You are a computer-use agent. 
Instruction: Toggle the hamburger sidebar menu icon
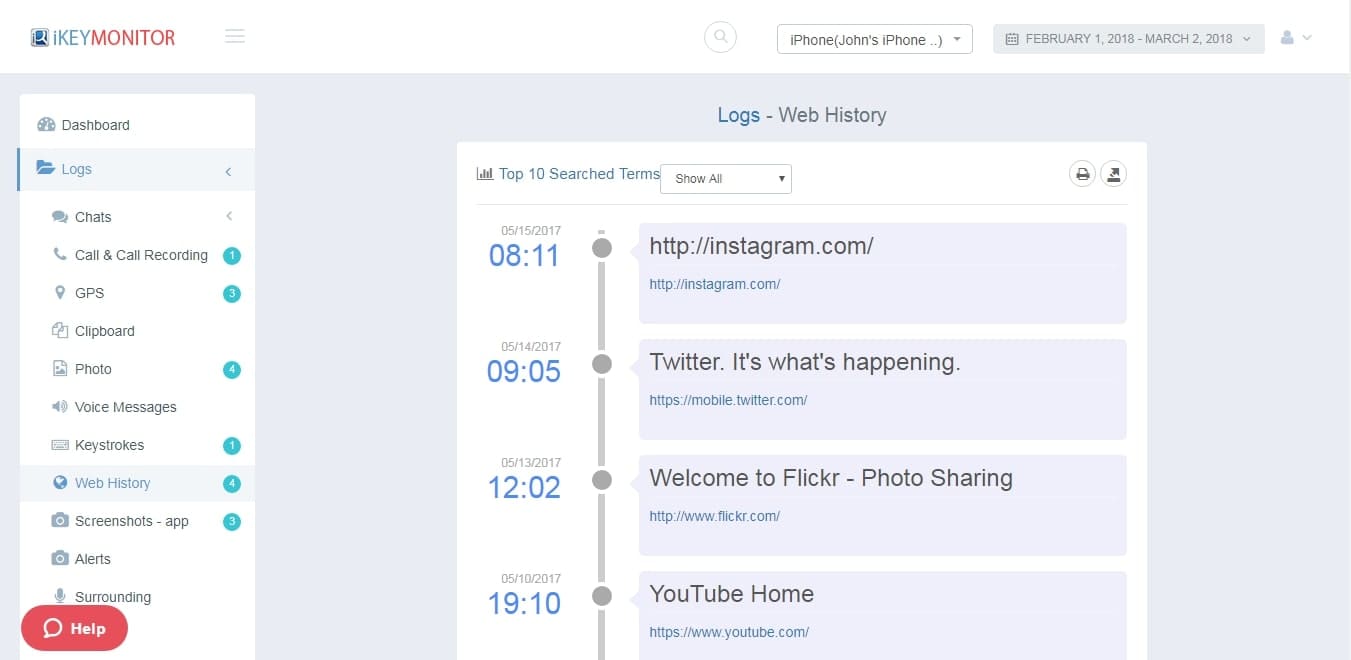235,37
